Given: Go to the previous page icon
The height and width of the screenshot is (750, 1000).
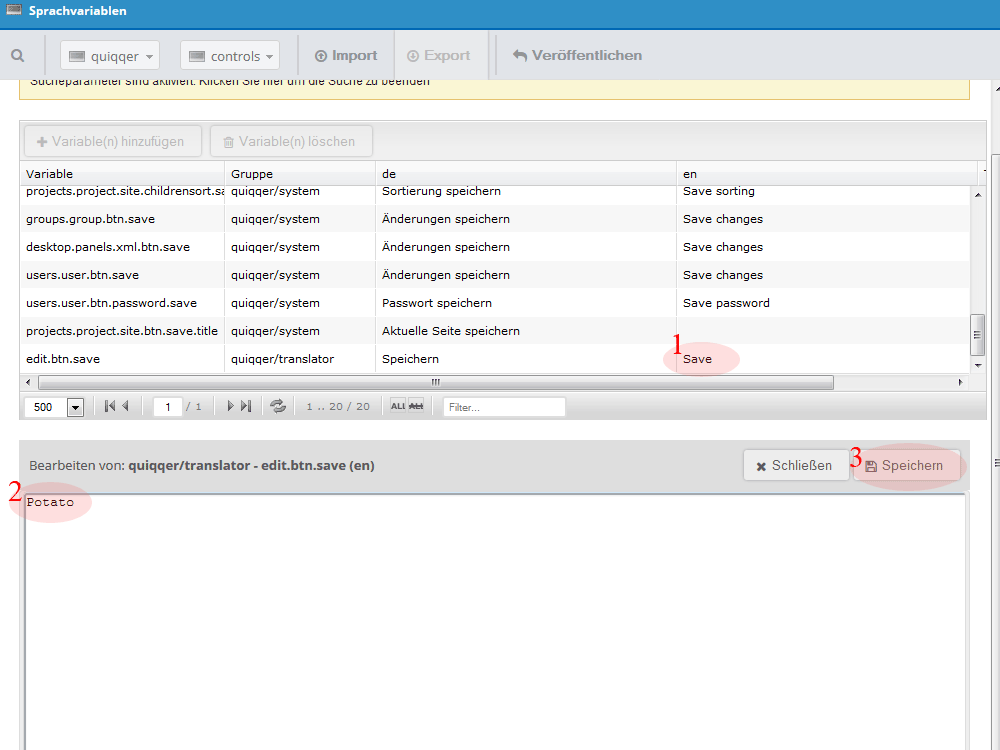Looking at the screenshot, I should pyautogui.click(x=126, y=406).
